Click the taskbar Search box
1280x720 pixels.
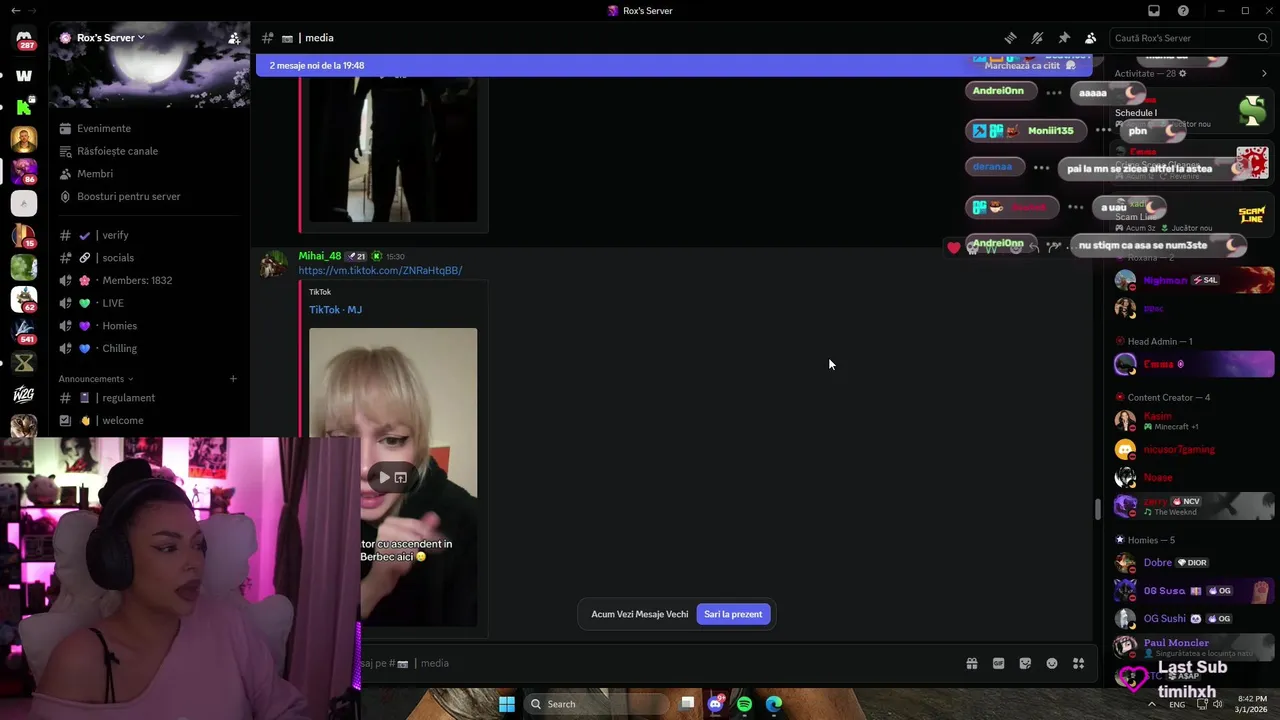pyautogui.click(x=597, y=704)
